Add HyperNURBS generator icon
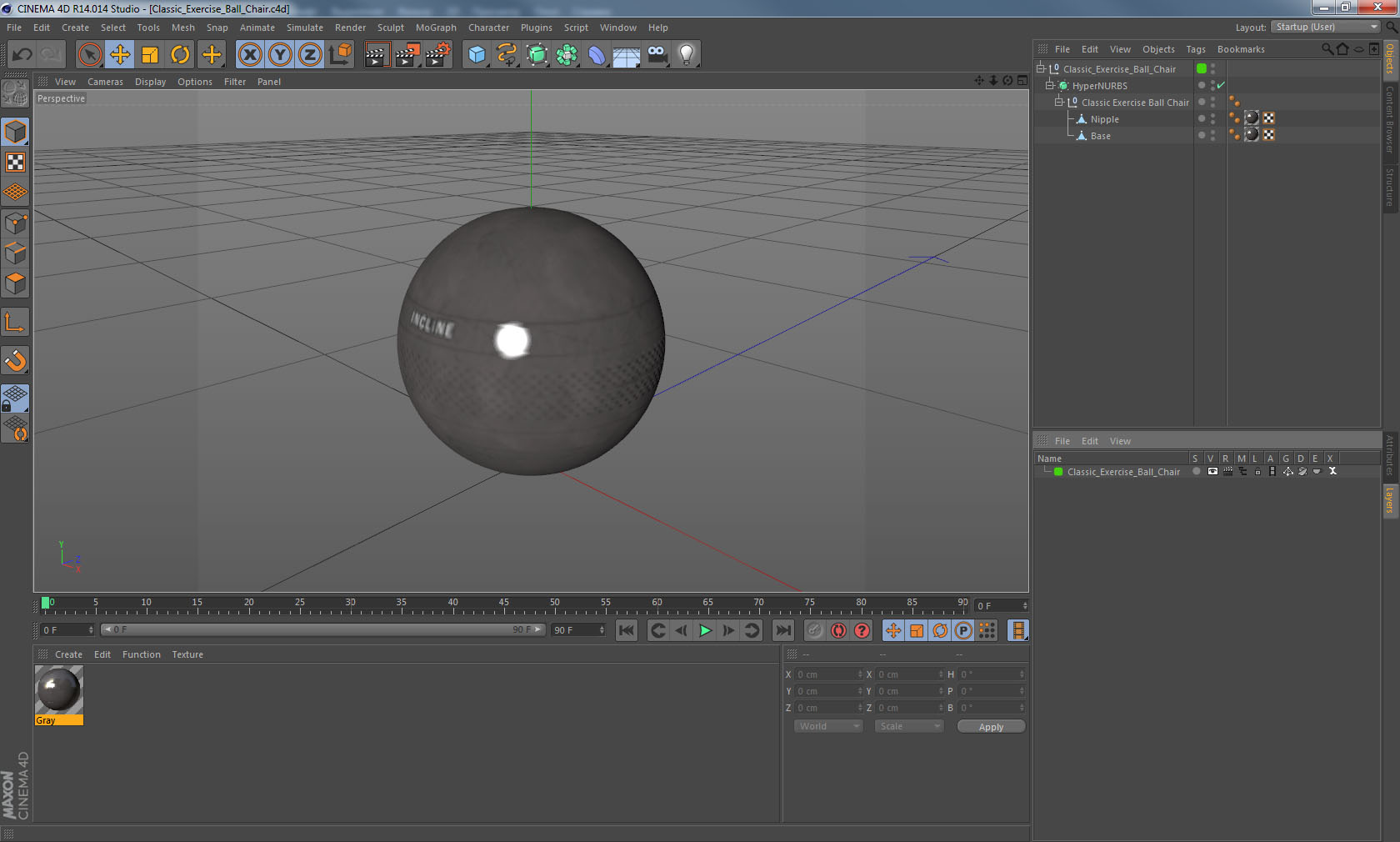Viewport: 1400px width, 842px height. pos(537,55)
